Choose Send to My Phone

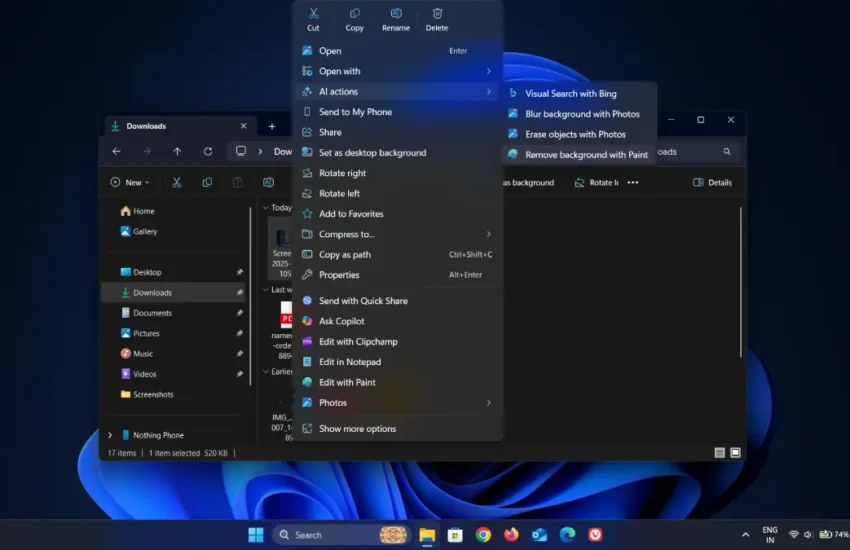tap(397, 112)
